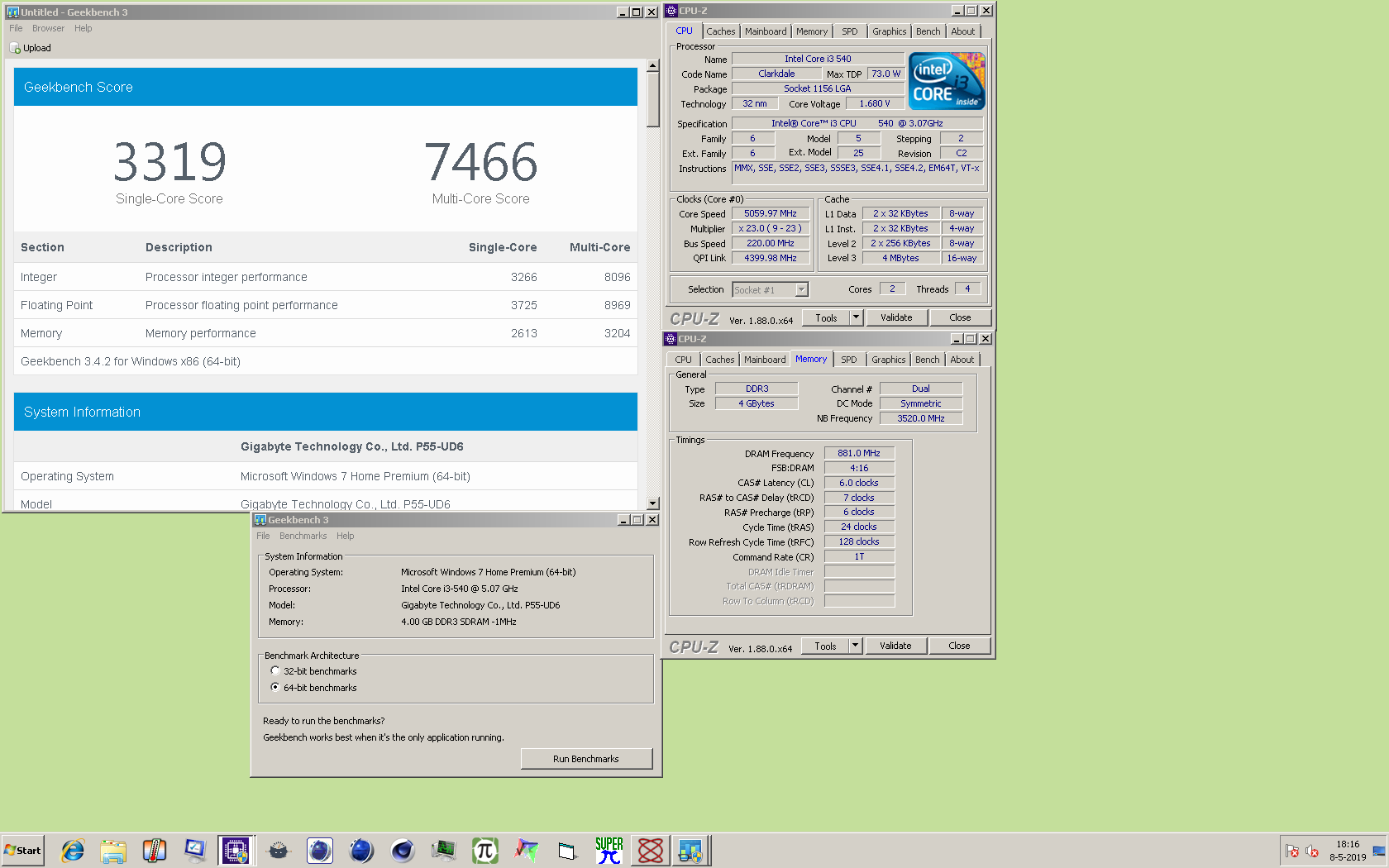The image size is (1389, 868).
Task: Open Internet Explorer from the taskbar
Action: (73, 850)
